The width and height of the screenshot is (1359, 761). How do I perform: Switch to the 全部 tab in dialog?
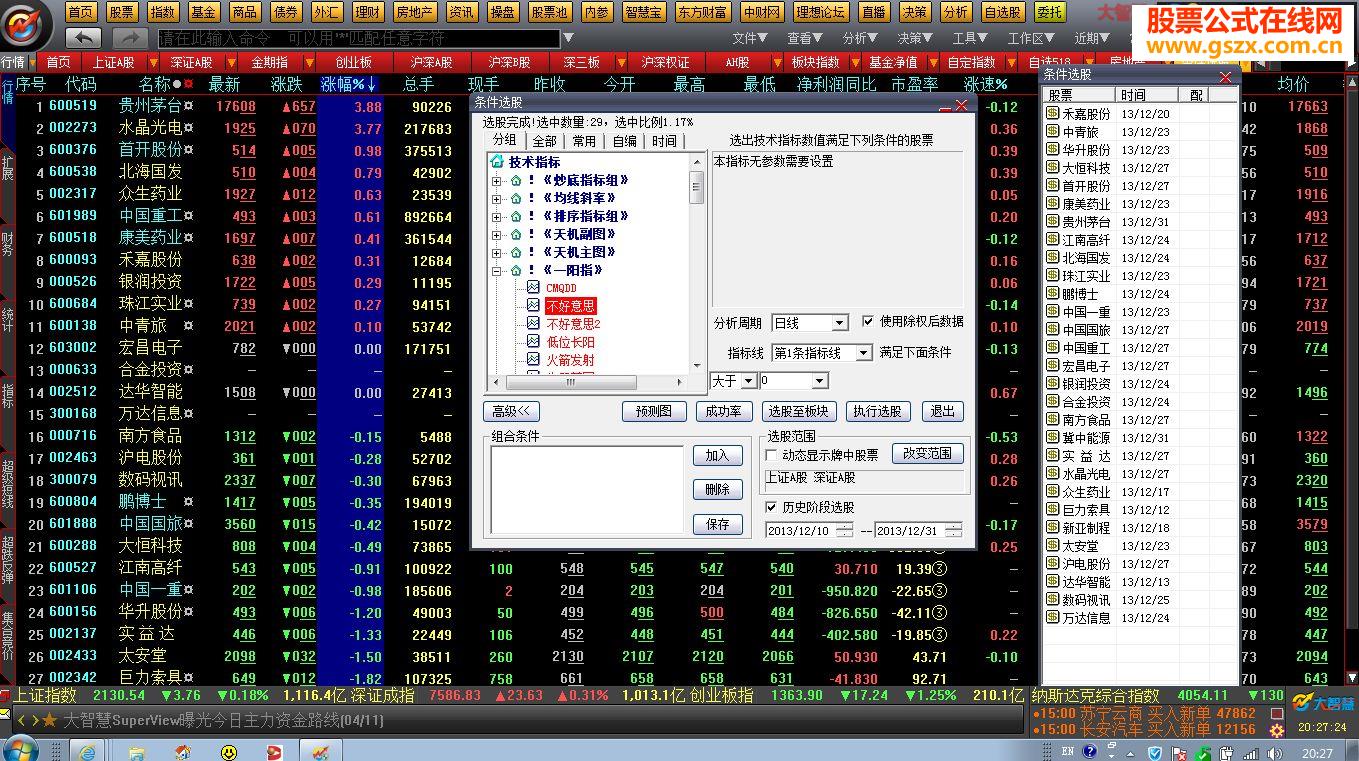(x=545, y=141)
